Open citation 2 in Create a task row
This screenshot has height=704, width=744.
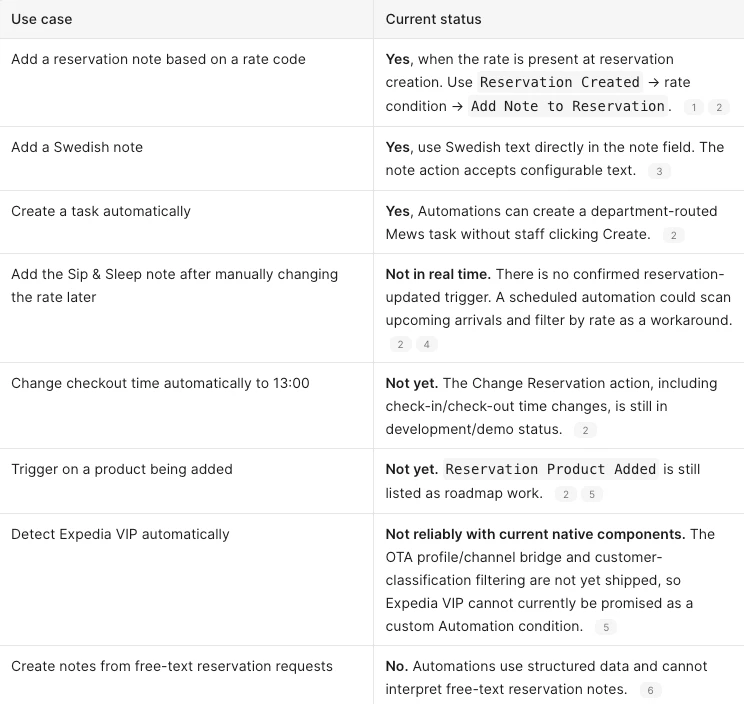(x=673, y=235)
